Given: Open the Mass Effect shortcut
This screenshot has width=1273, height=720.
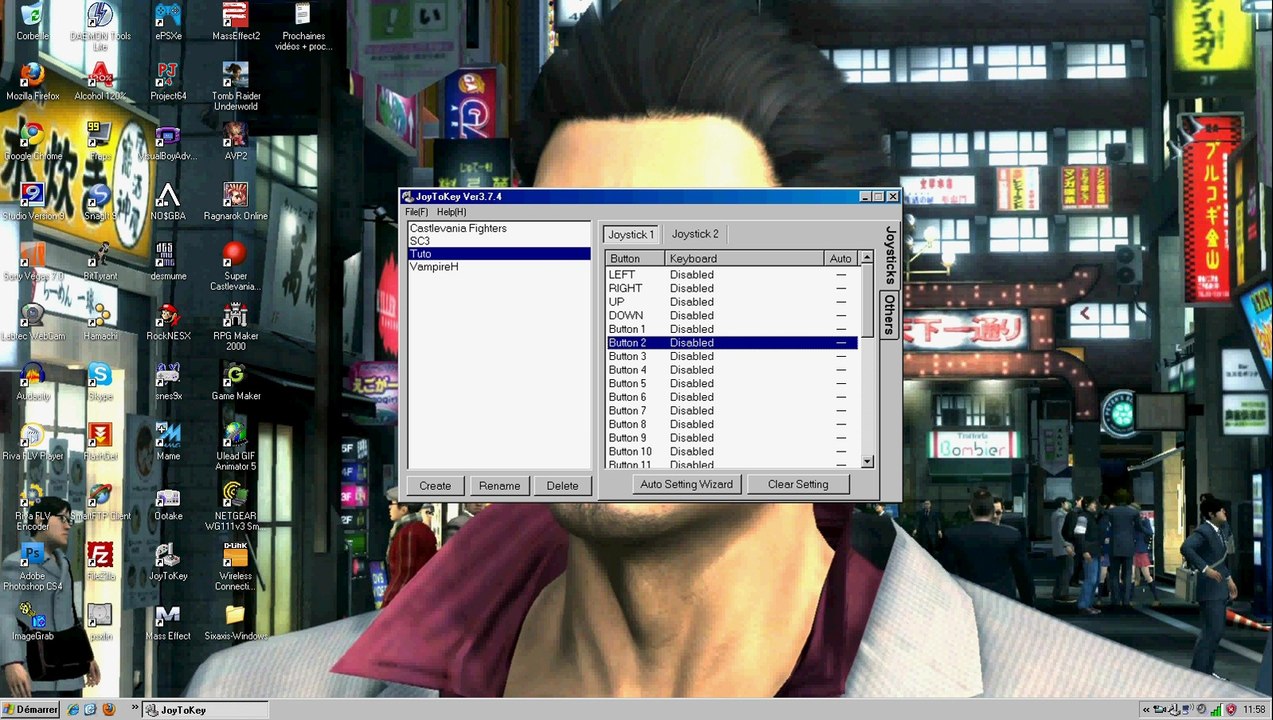Looking at the screenshot, I should coord(168,621).
